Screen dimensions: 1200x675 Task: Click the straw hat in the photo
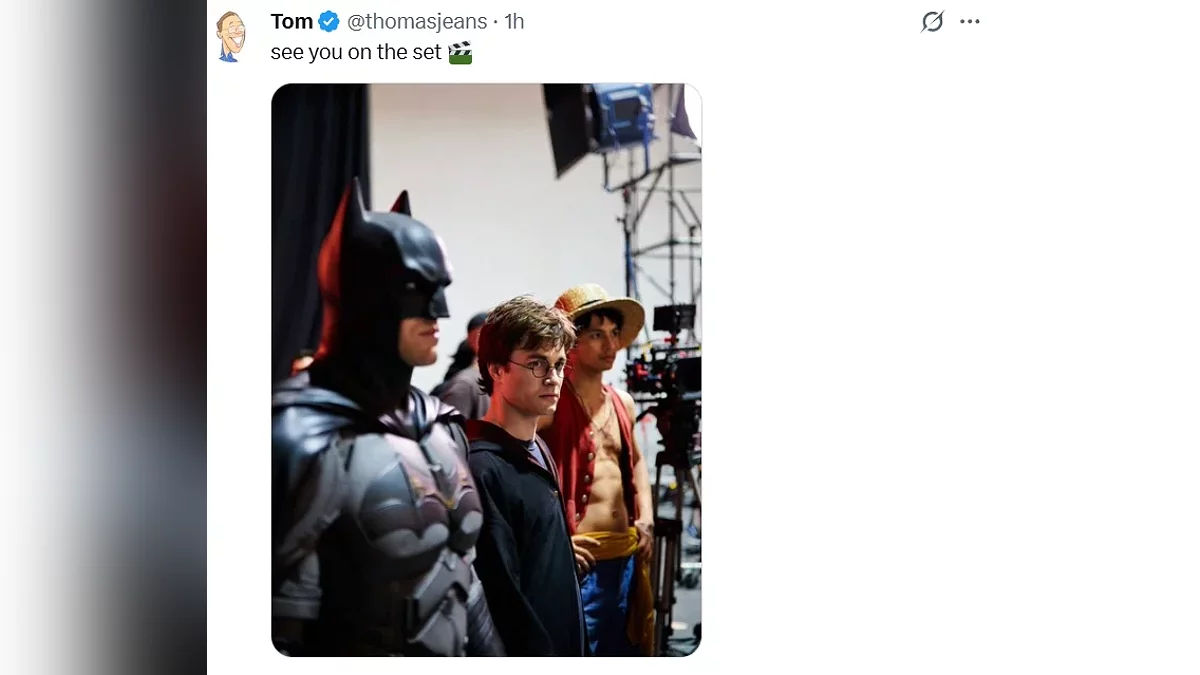pyautogui.click(x=598, y=305)
